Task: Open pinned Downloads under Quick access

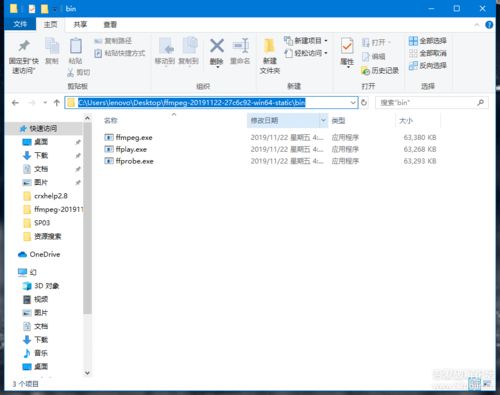Action: [35, 155]
